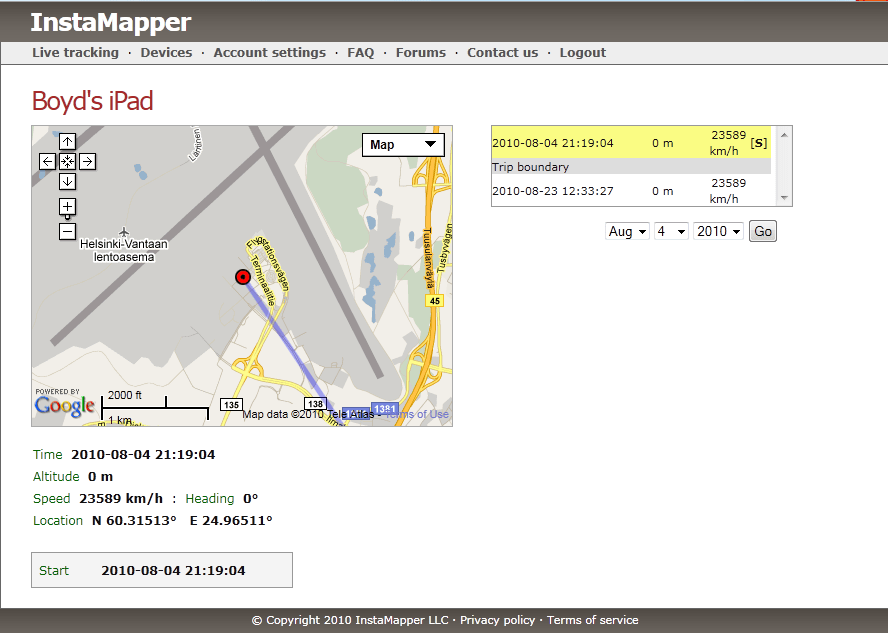The width and height of the screenshot is (888, 633).
Task: Open the Forums page
Action: tap(421, 53)
